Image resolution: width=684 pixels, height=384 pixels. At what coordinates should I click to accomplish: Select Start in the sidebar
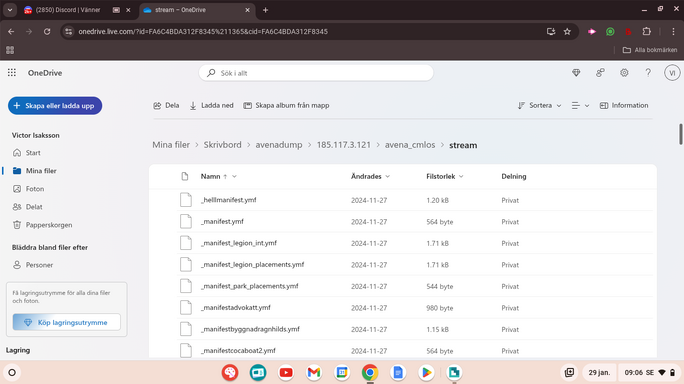pos(33,153)
